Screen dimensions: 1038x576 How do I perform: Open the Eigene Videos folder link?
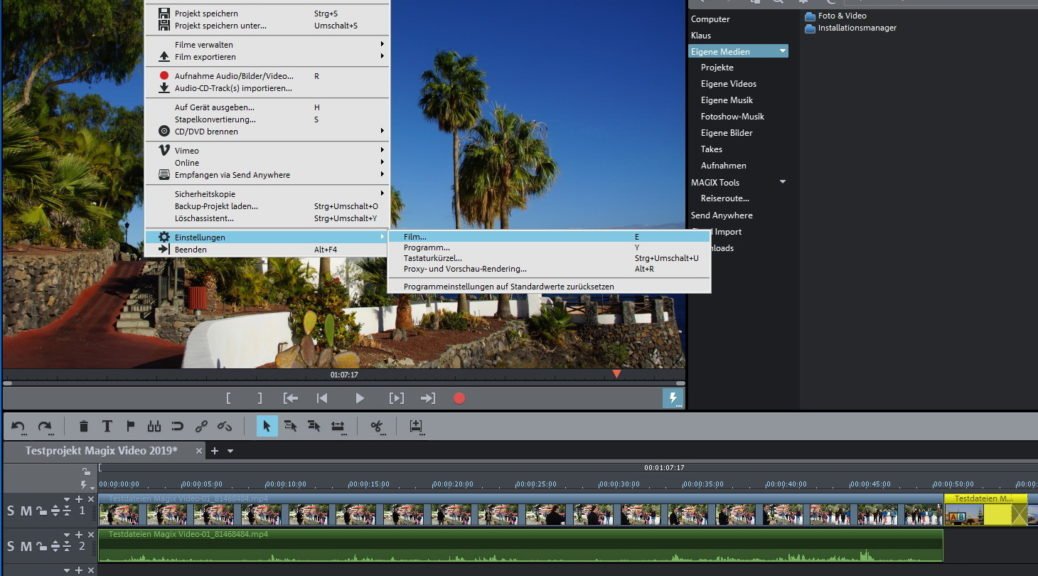point(728,84)
